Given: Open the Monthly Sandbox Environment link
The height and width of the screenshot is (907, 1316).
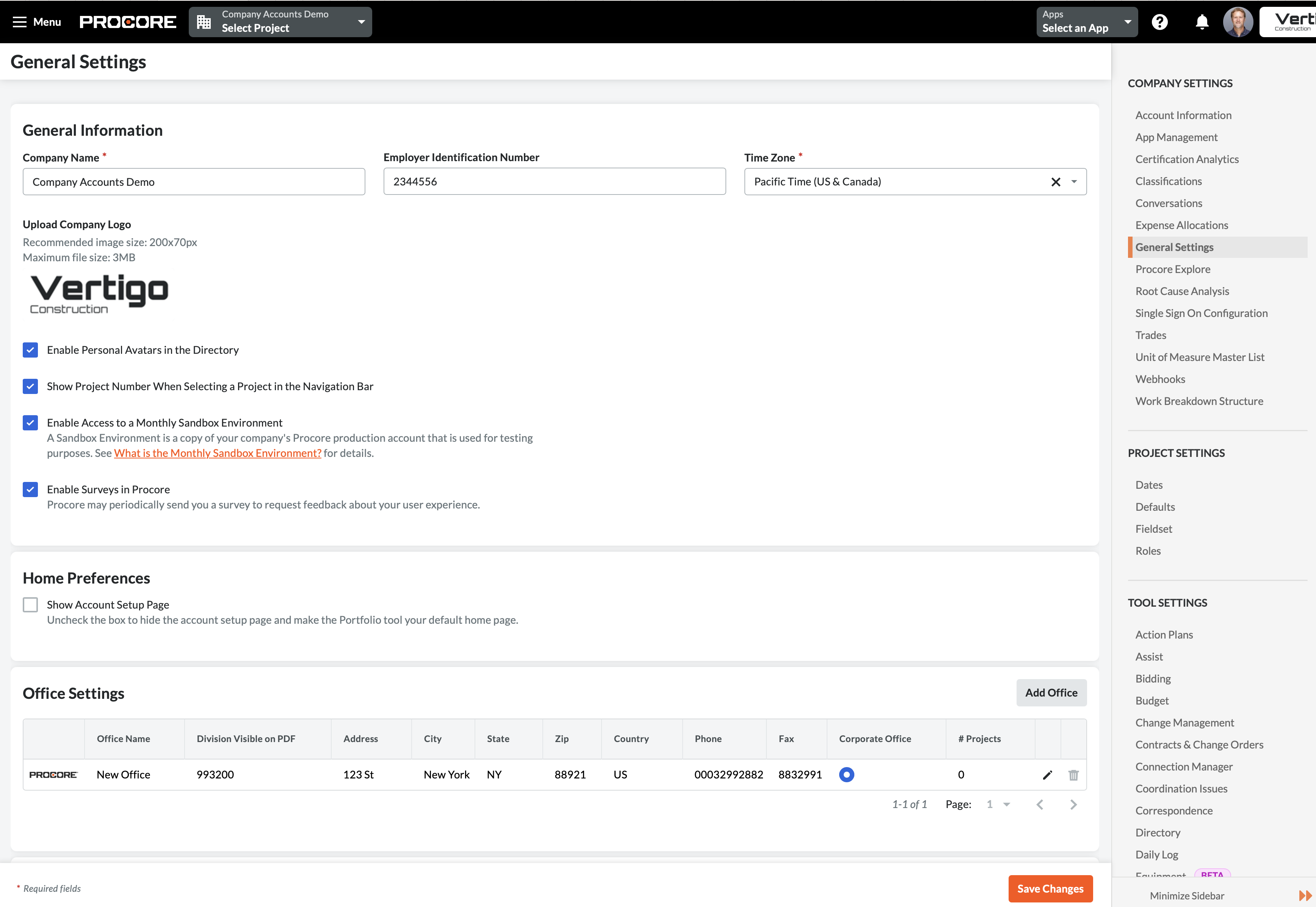Looking at the screenshot, I should [x=218, y=453].
